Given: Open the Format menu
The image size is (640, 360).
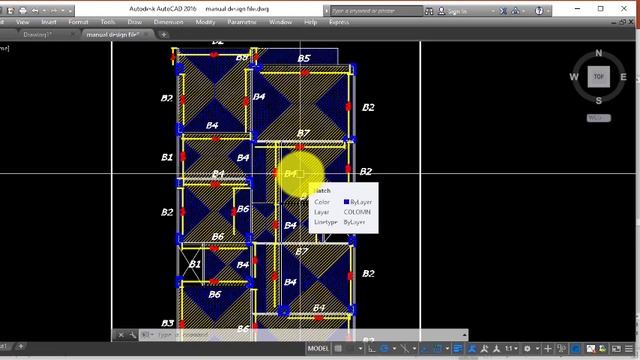Looking at the screenshot, I should (x=78, y=22).
